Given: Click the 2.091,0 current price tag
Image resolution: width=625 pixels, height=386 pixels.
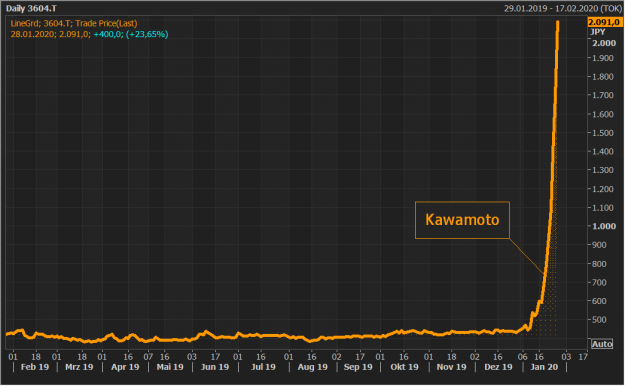Looking at the screenshot, I should [605, 22].
